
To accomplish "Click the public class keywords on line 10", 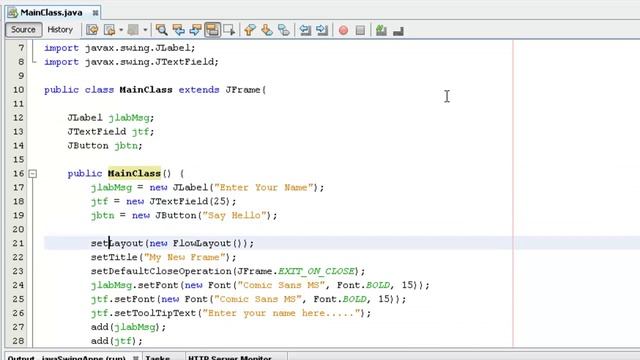I will pyautogui.click(x=79, y=90).
